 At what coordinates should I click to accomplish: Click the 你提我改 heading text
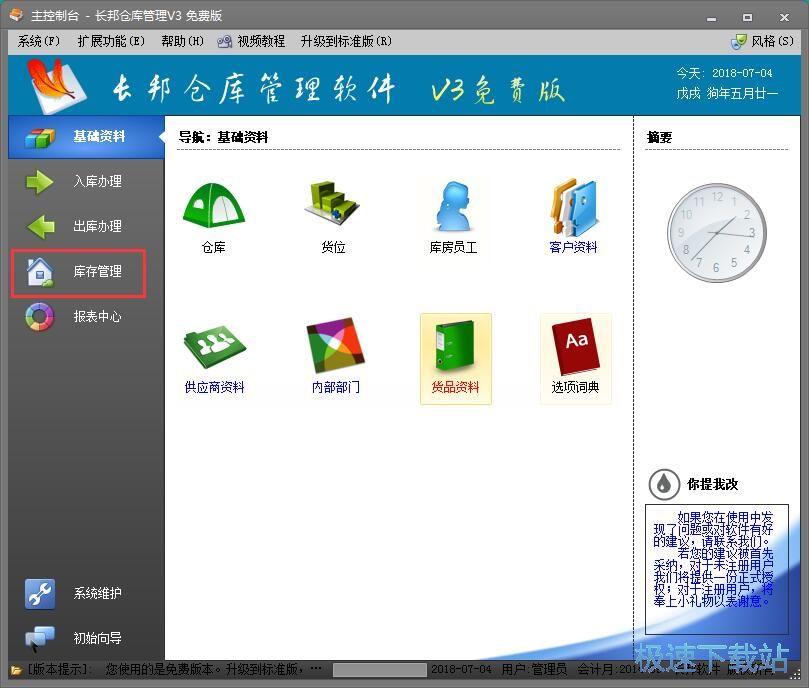713,485
